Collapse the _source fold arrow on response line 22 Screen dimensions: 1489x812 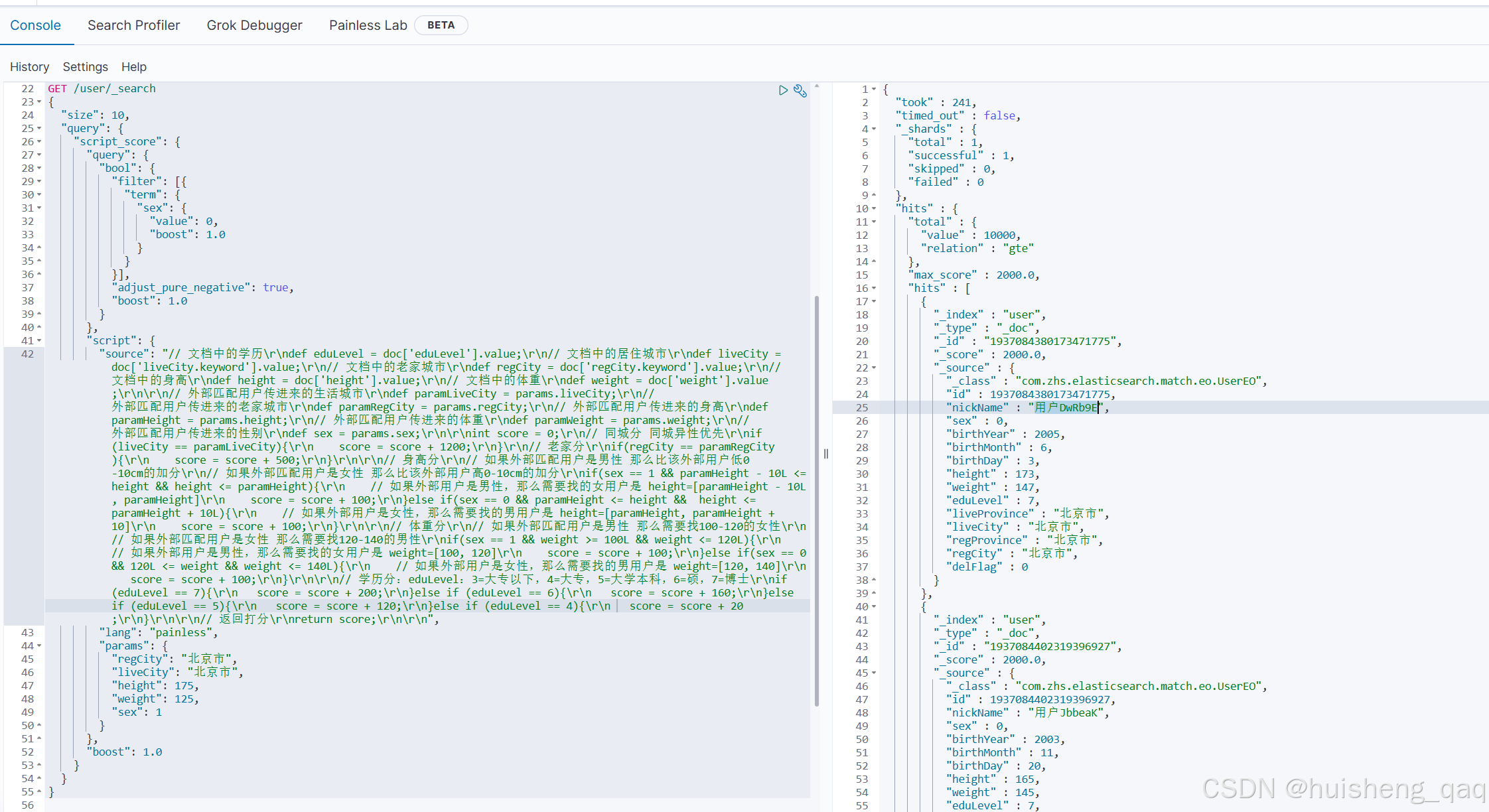click(x=874, y=368)
